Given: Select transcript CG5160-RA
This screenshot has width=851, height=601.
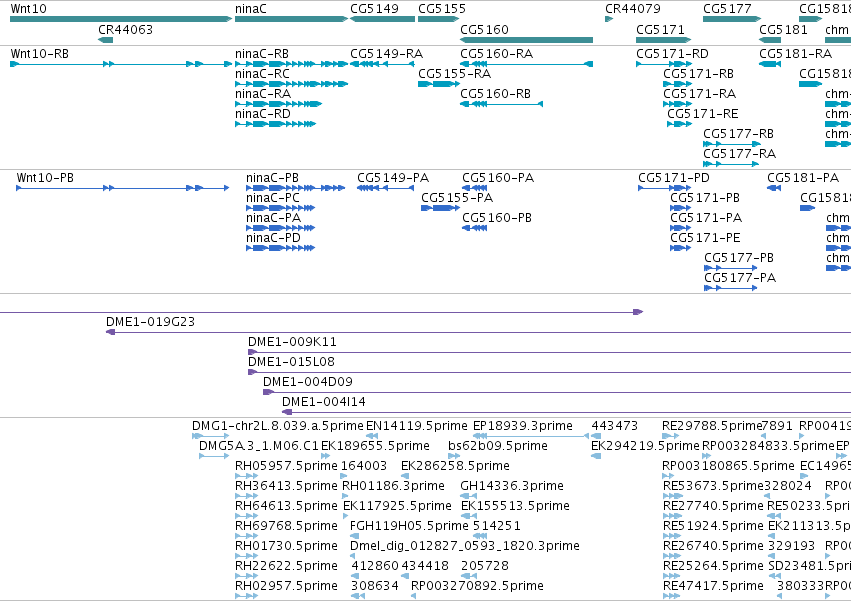Looking at the screenshot, I should (526, 64).
